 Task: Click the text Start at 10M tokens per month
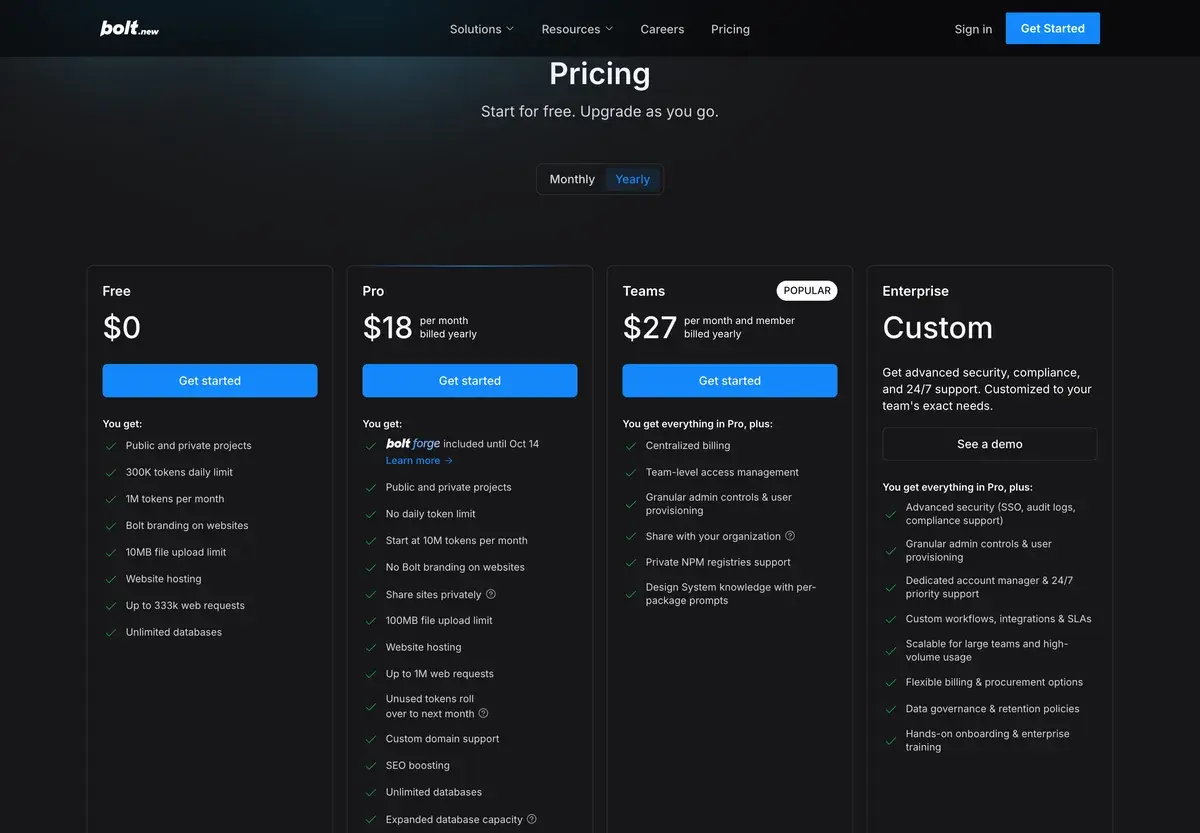point(456,540)
